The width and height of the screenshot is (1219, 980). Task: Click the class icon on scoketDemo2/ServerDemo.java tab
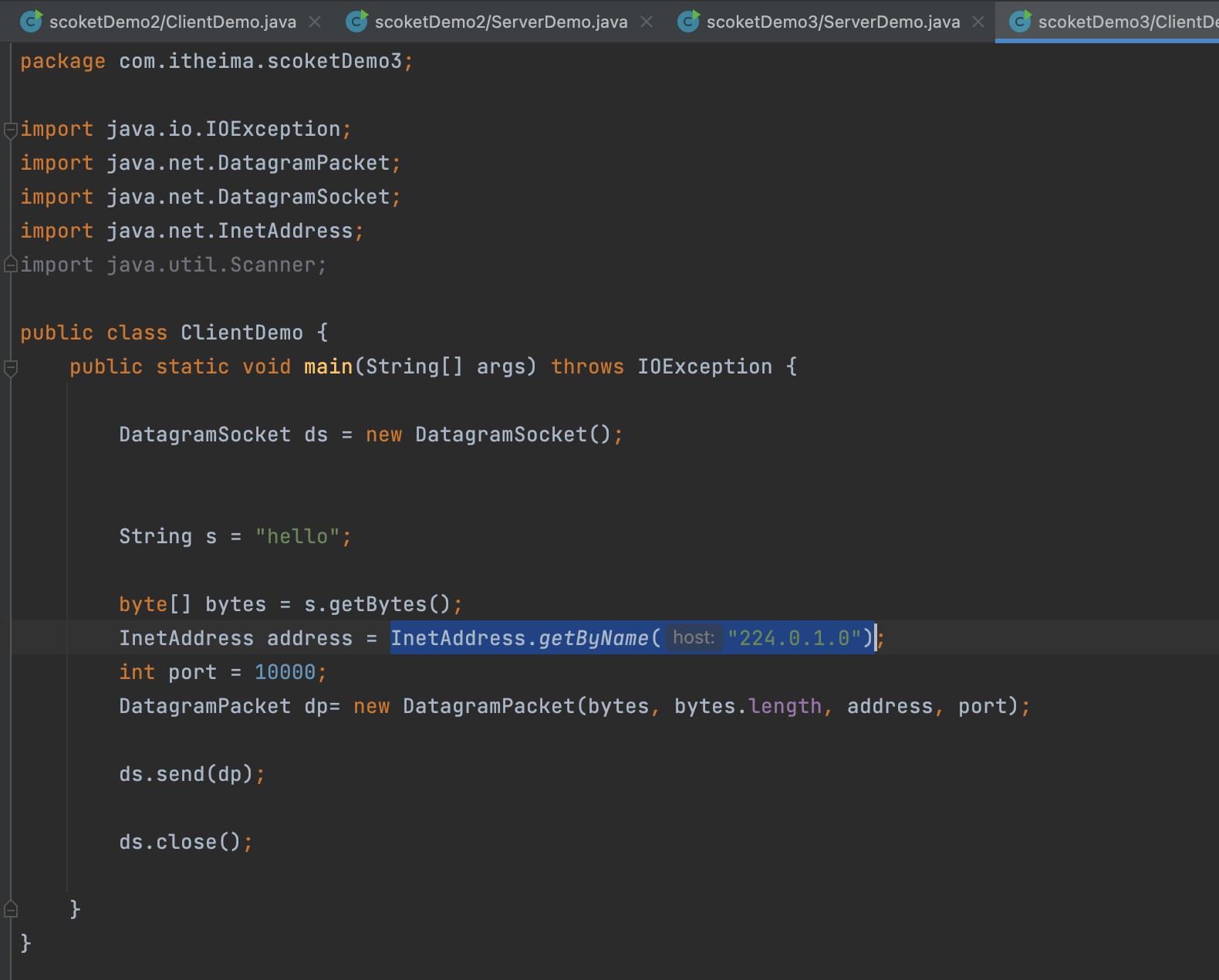point(356,21)
